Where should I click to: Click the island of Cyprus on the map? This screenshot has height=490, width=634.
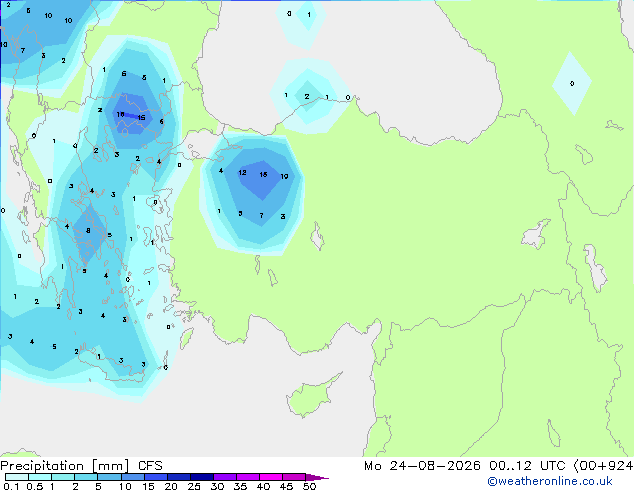coord(312,396)
